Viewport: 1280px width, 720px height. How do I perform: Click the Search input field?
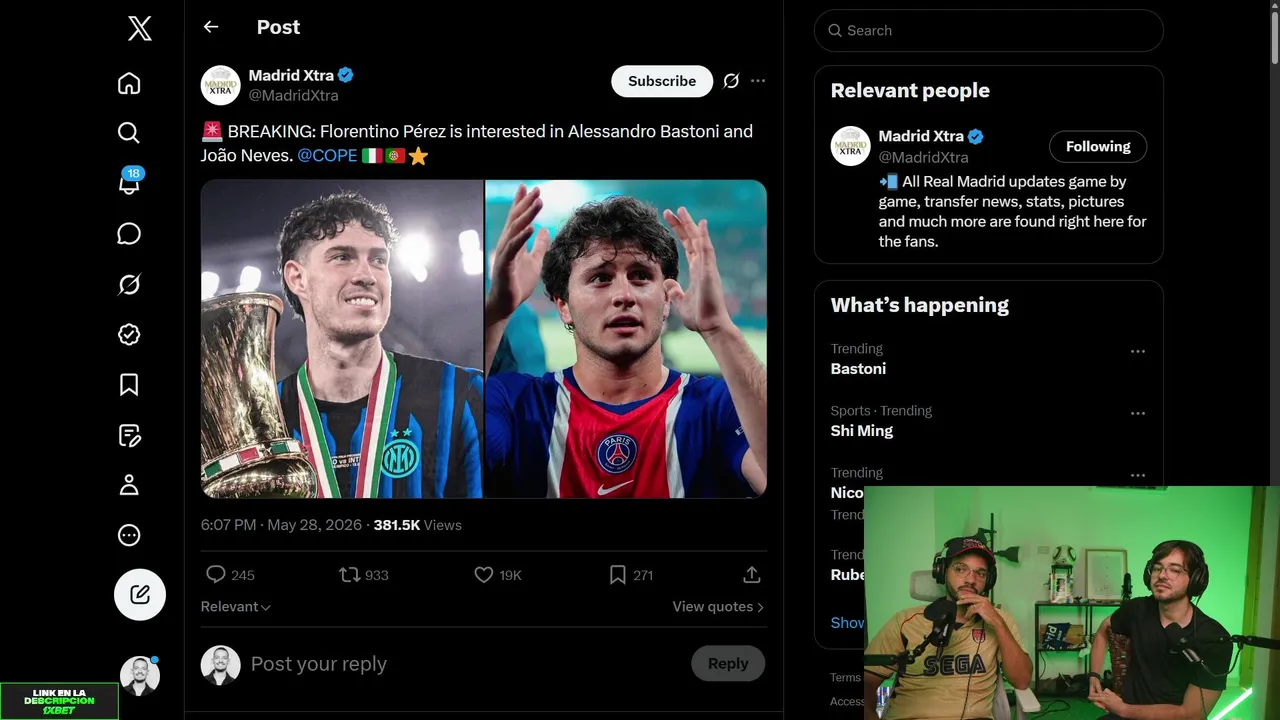pos(989,31)
